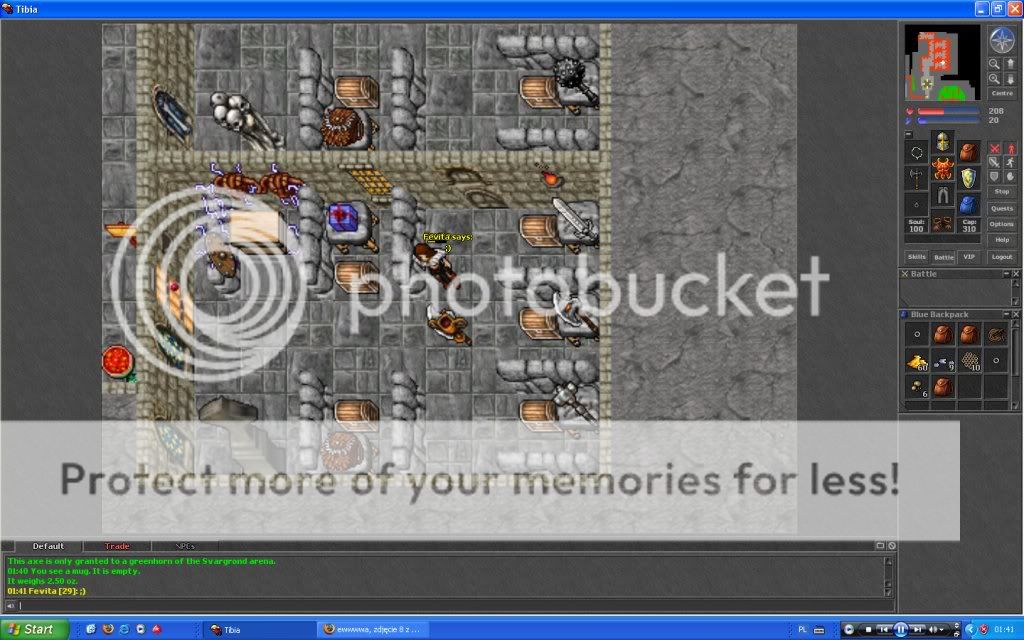The height and width of the screenshot is (640, 1024).
Task: Open the Quests log
Action: click(1002, 209)
